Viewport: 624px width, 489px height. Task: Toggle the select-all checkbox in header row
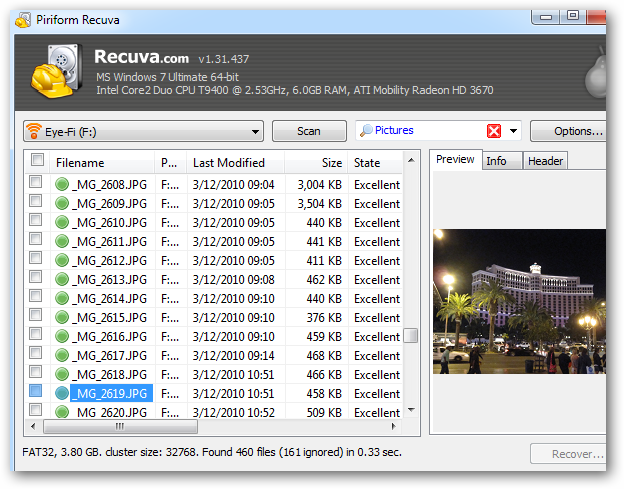coord(37,161)
